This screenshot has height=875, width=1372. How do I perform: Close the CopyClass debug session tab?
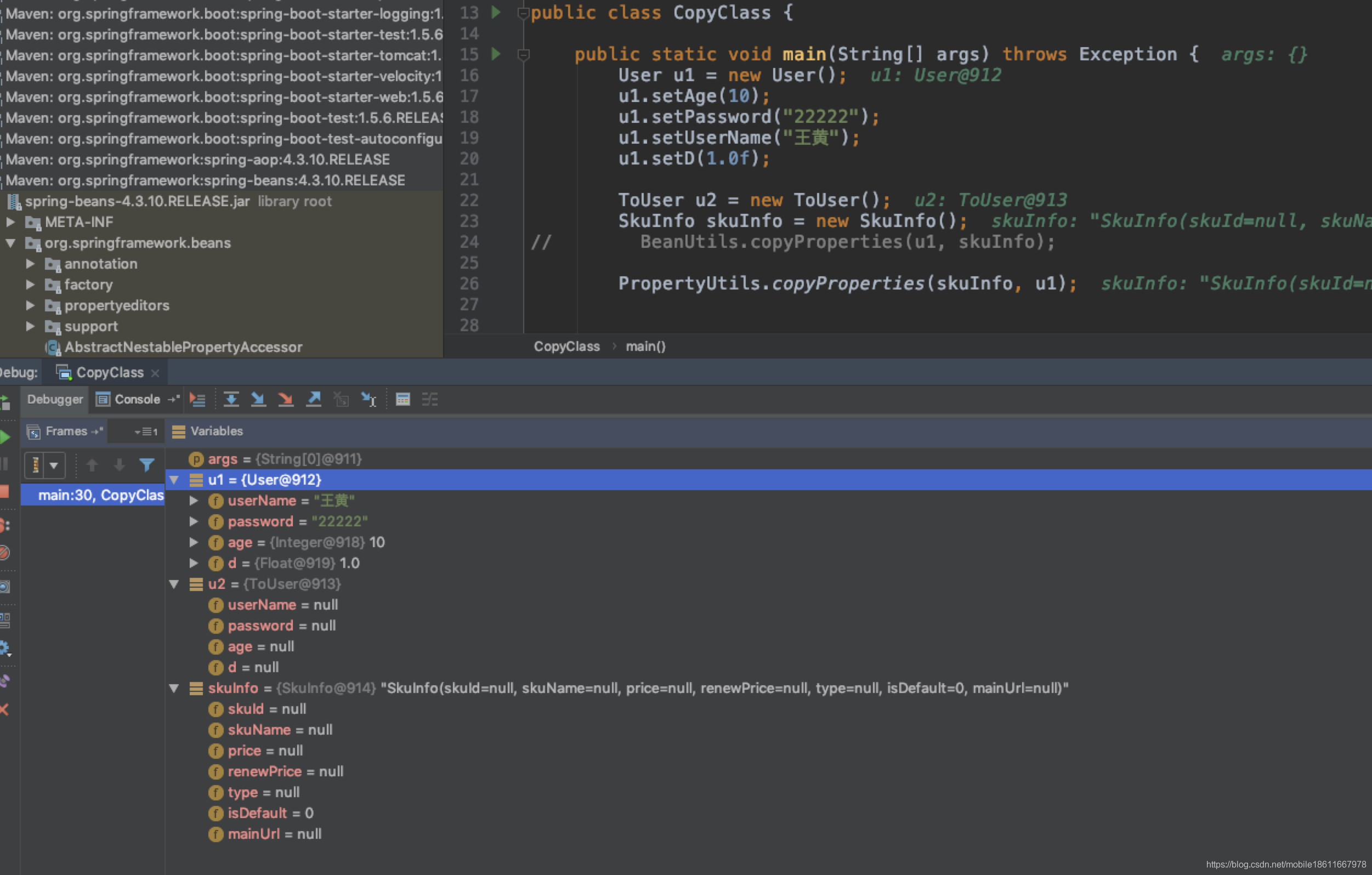pos(155,373)
